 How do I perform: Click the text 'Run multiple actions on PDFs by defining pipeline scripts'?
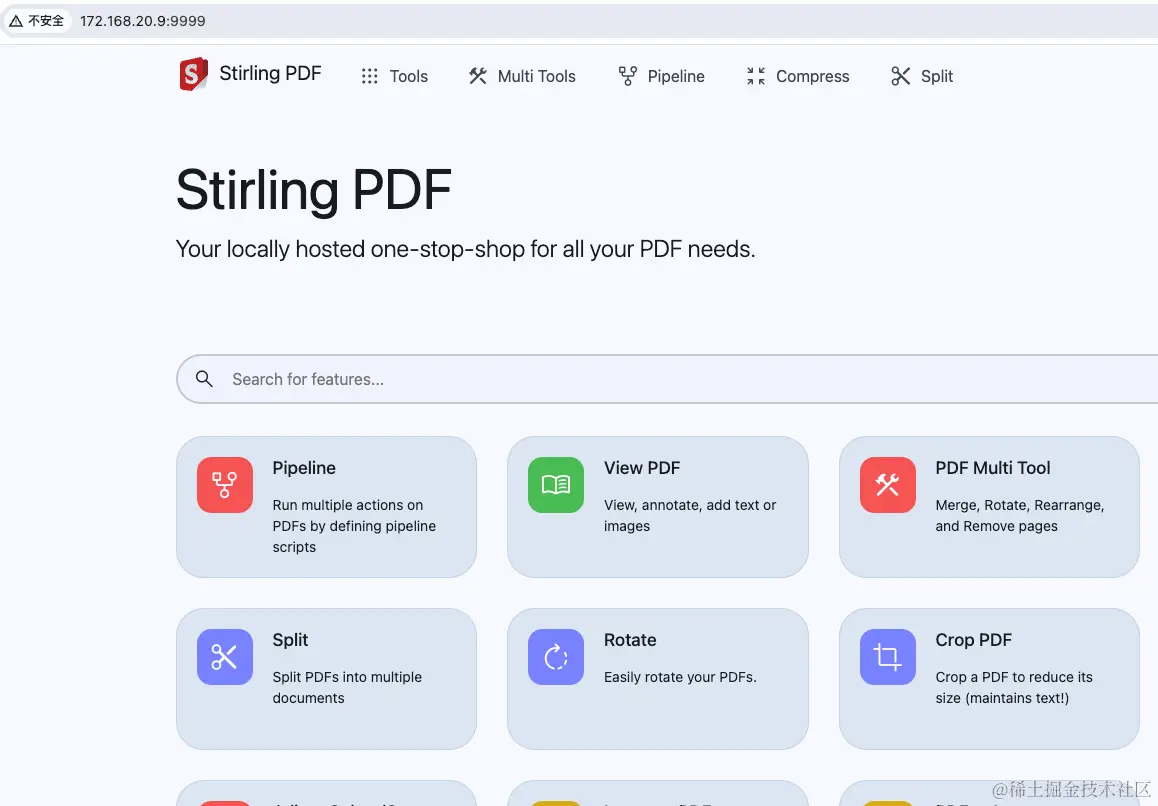(x=354, y=526)
